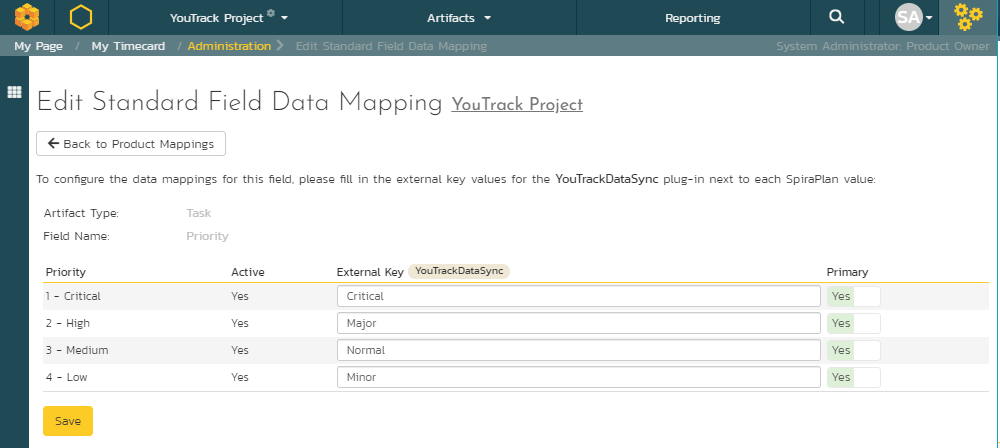Go to My Page
Viewport: 1000px width, 448px height.
(x=38, y=46)
